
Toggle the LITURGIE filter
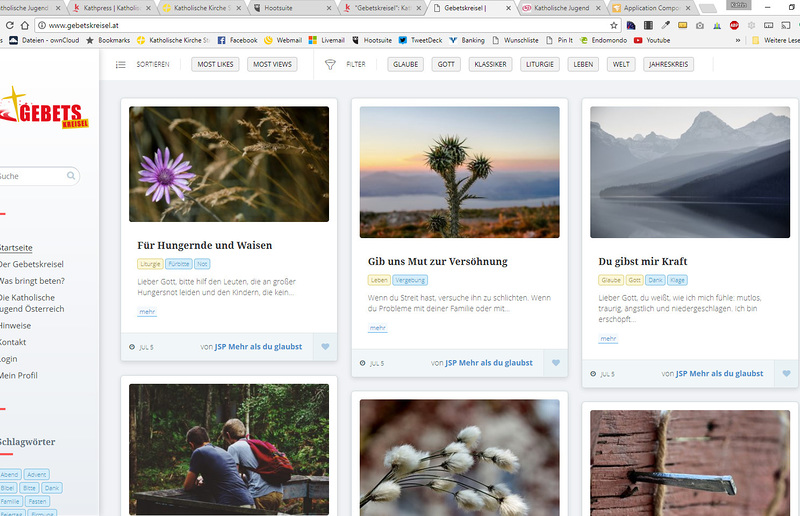pyautogui.click(x=542, y=64)
